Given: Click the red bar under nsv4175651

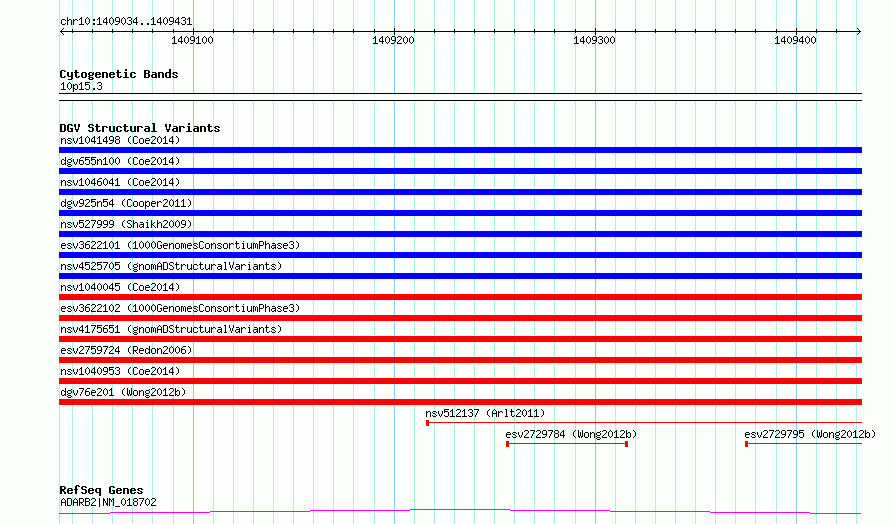Looking at the screenshot, I should 460,339.
